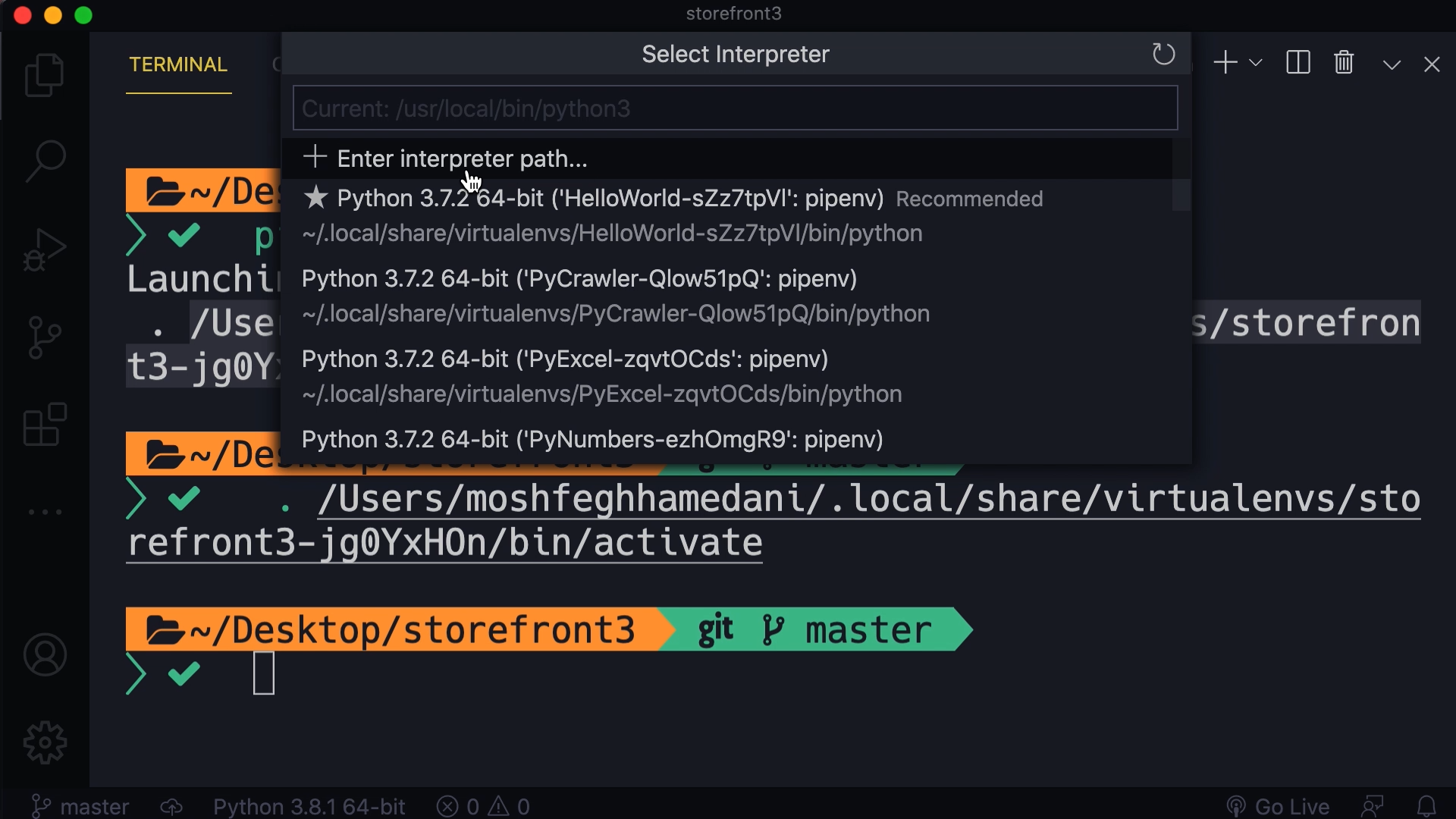1456x819 pixels.
Task: Split the terminal
Action: [1298, 62]
